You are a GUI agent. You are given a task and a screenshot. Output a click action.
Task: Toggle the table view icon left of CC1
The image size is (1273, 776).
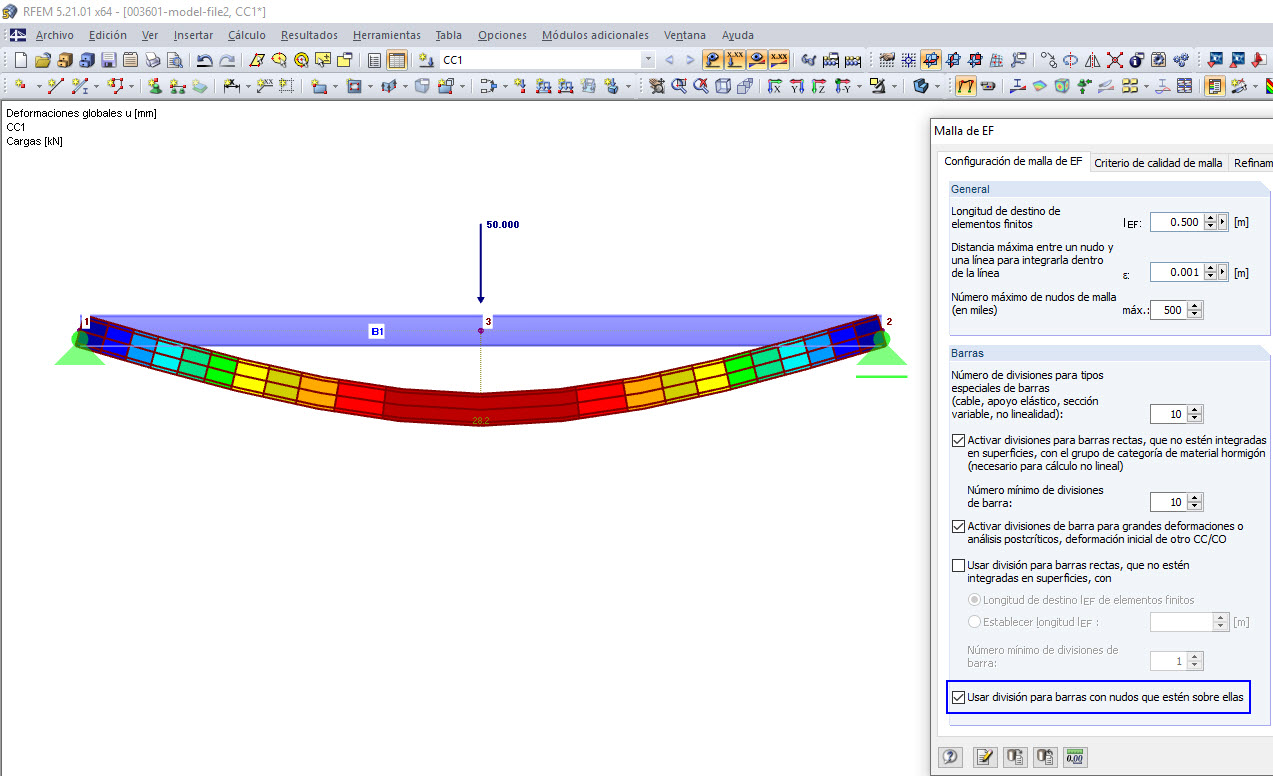(396, 60)
